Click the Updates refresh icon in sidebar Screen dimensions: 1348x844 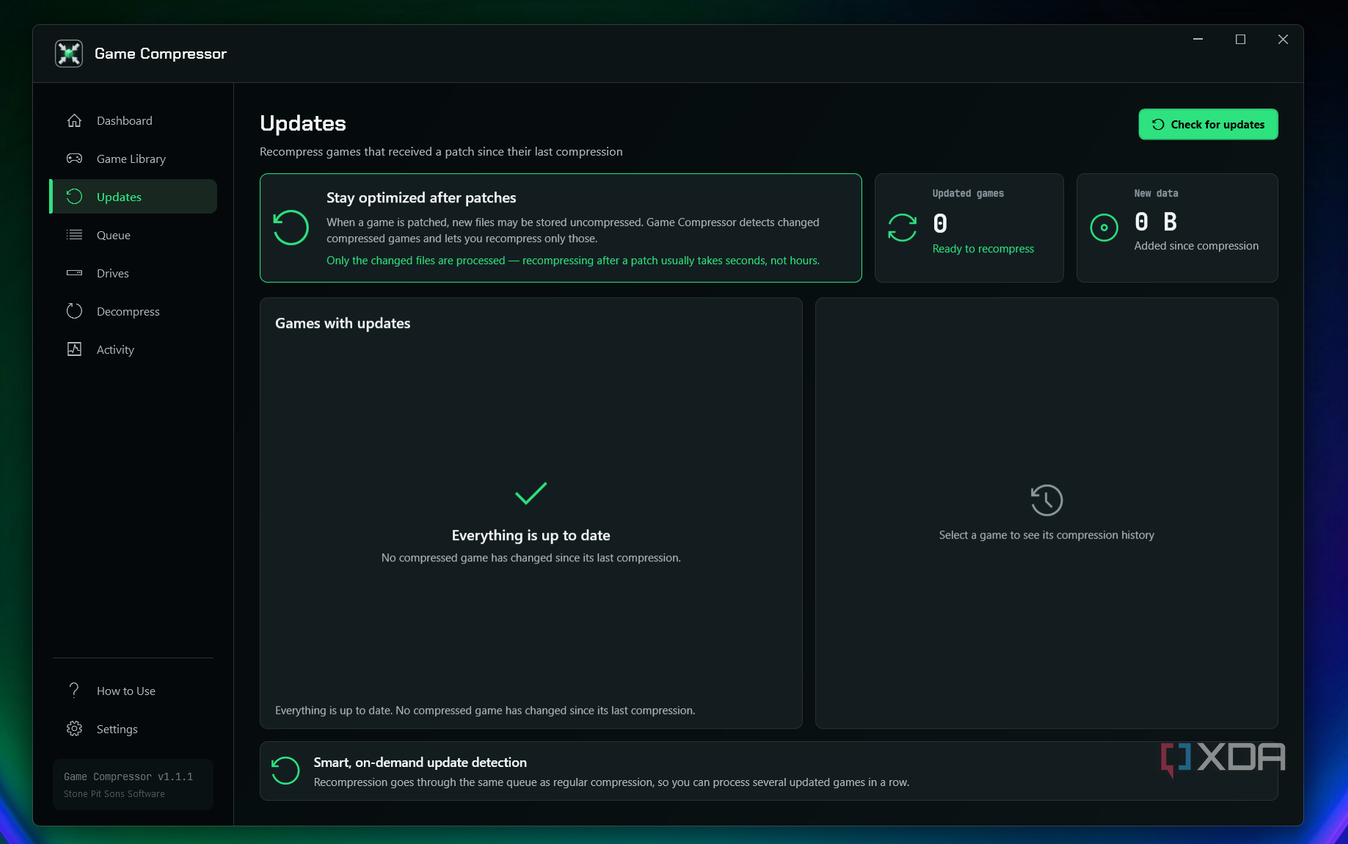click(74, 196)
